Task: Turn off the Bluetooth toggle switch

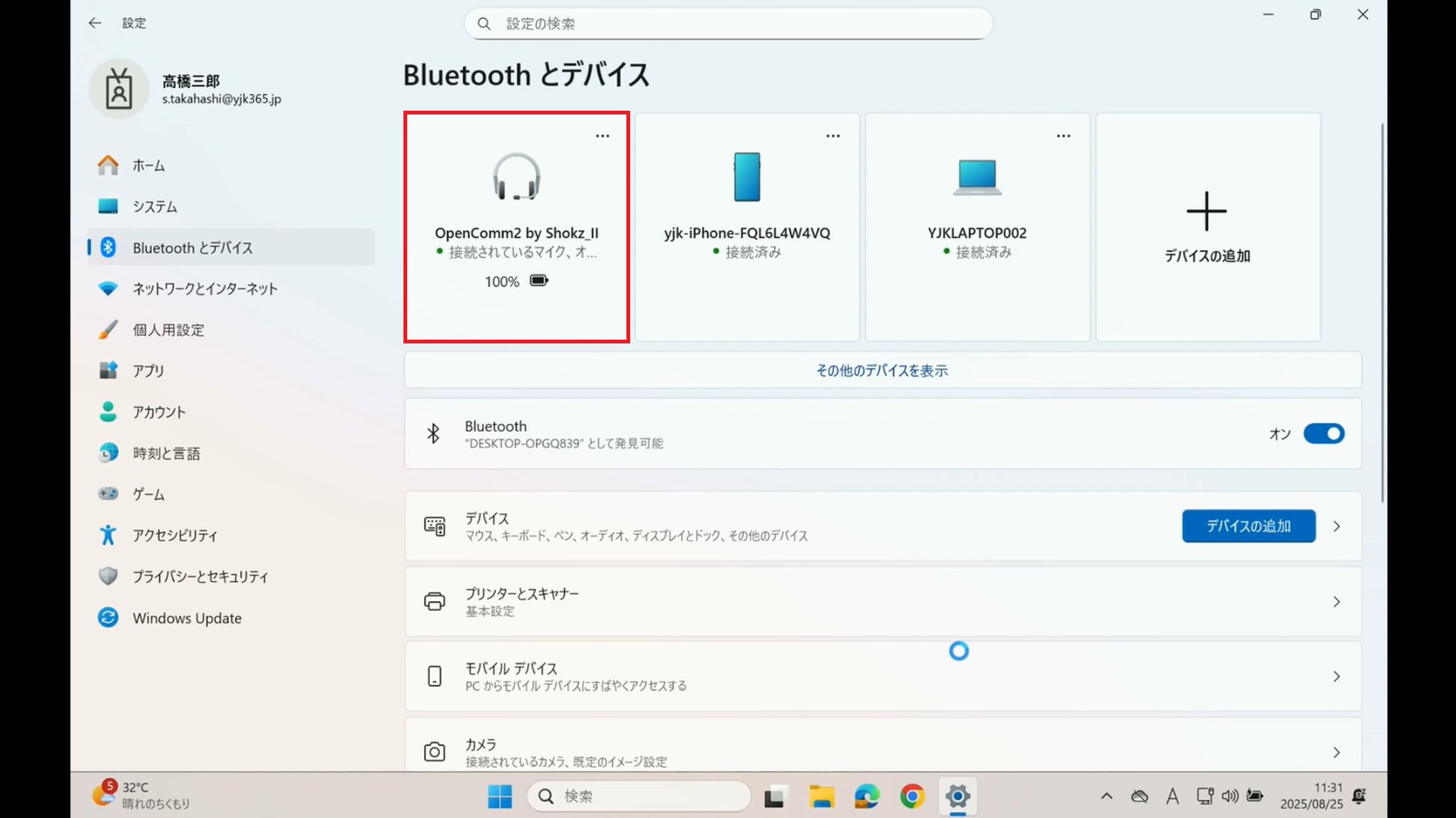Action: click(x=1323, y=434)
